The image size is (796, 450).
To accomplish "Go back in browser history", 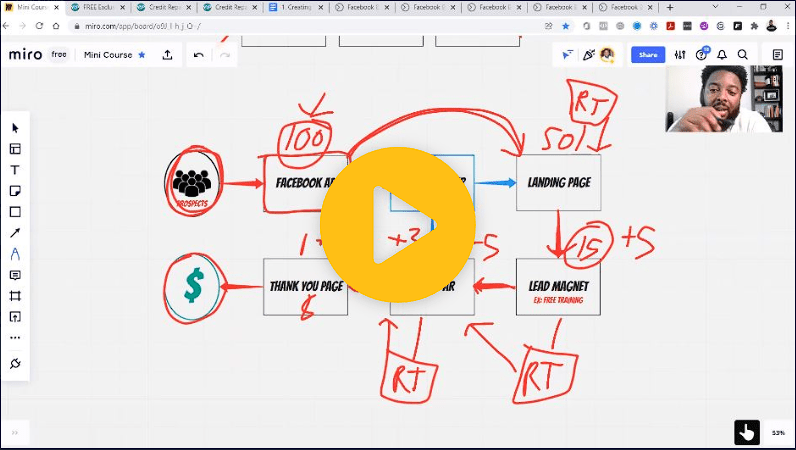I will coord(6,26).
